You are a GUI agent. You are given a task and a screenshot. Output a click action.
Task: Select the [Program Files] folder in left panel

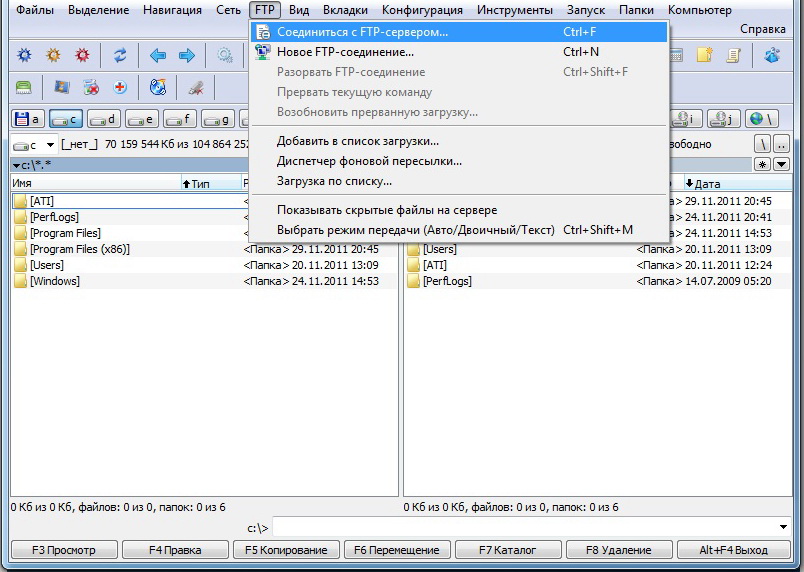65,233
